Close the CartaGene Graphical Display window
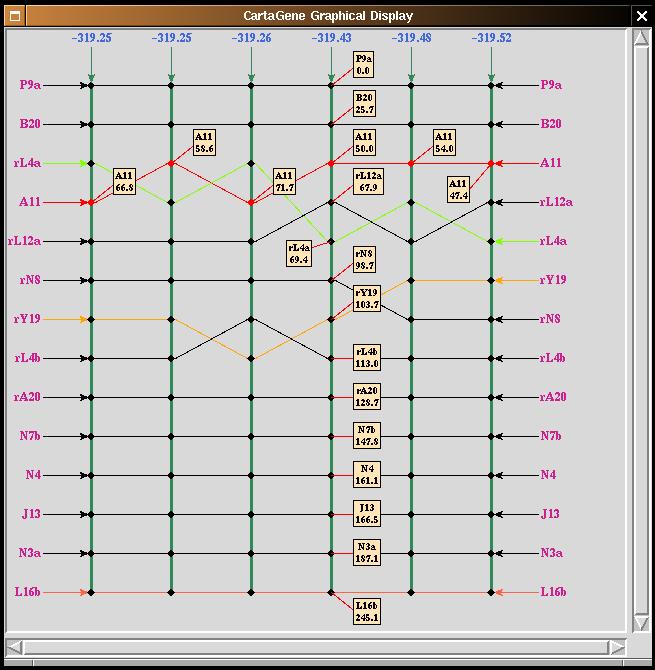Image resolution: width=655 pixels, height=670 pixels. click(641, 16)
